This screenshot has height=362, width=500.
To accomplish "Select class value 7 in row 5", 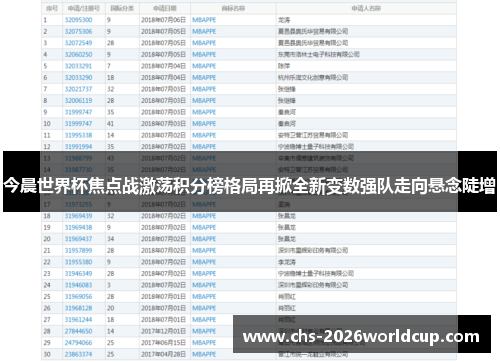I will pos(109,66).
